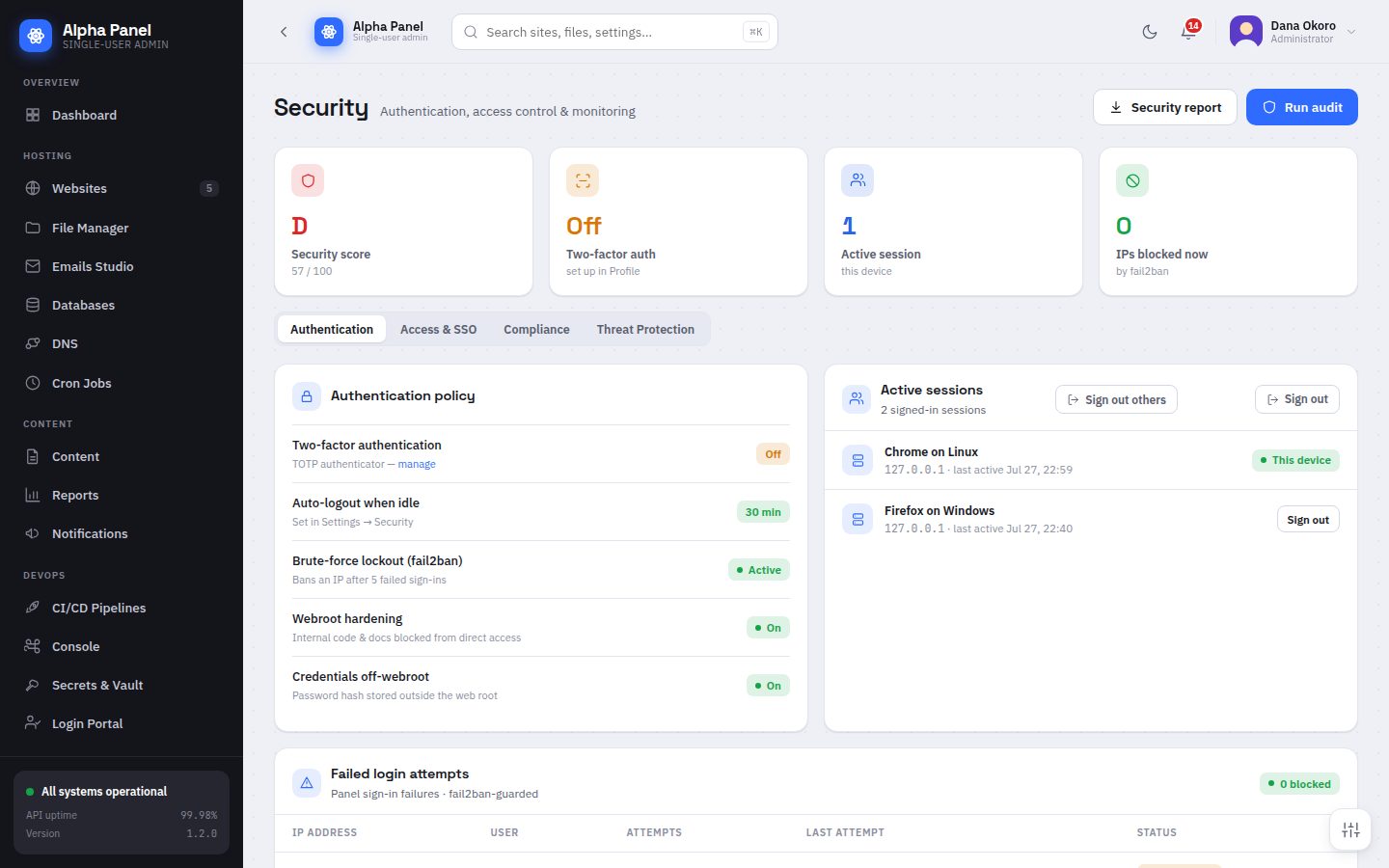Click the IP ADDRESS column header
1389x868 pixels.
pyautogui.click(x=324, y=832)
